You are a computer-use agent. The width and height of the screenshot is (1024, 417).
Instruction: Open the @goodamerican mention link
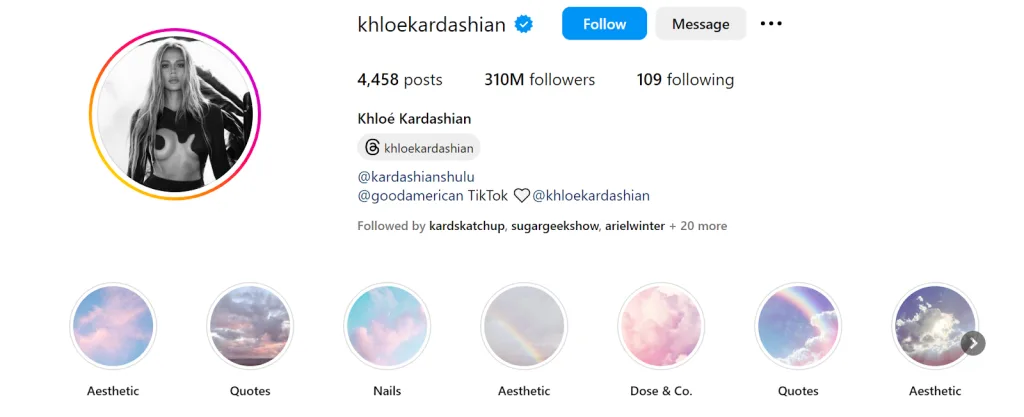point(410,195)
